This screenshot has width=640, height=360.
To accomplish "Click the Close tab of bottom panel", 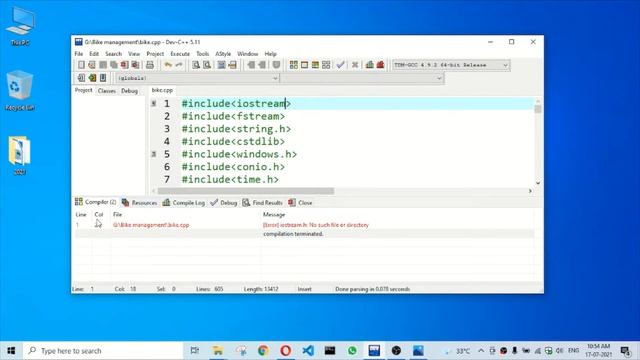I will tap(300, 202).
